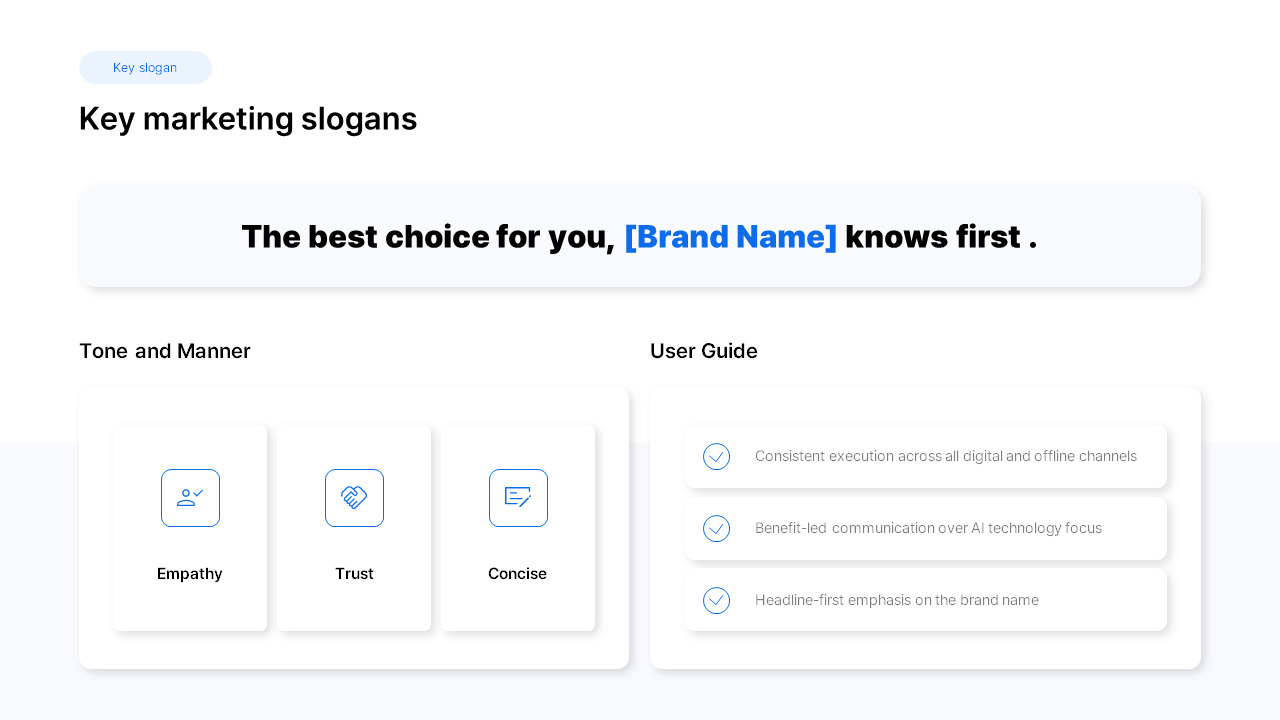Image resolution: width=1280 pixels, height=720 pixels.
Task: Click the Empathy person-check icon
Action: [190, 498]
